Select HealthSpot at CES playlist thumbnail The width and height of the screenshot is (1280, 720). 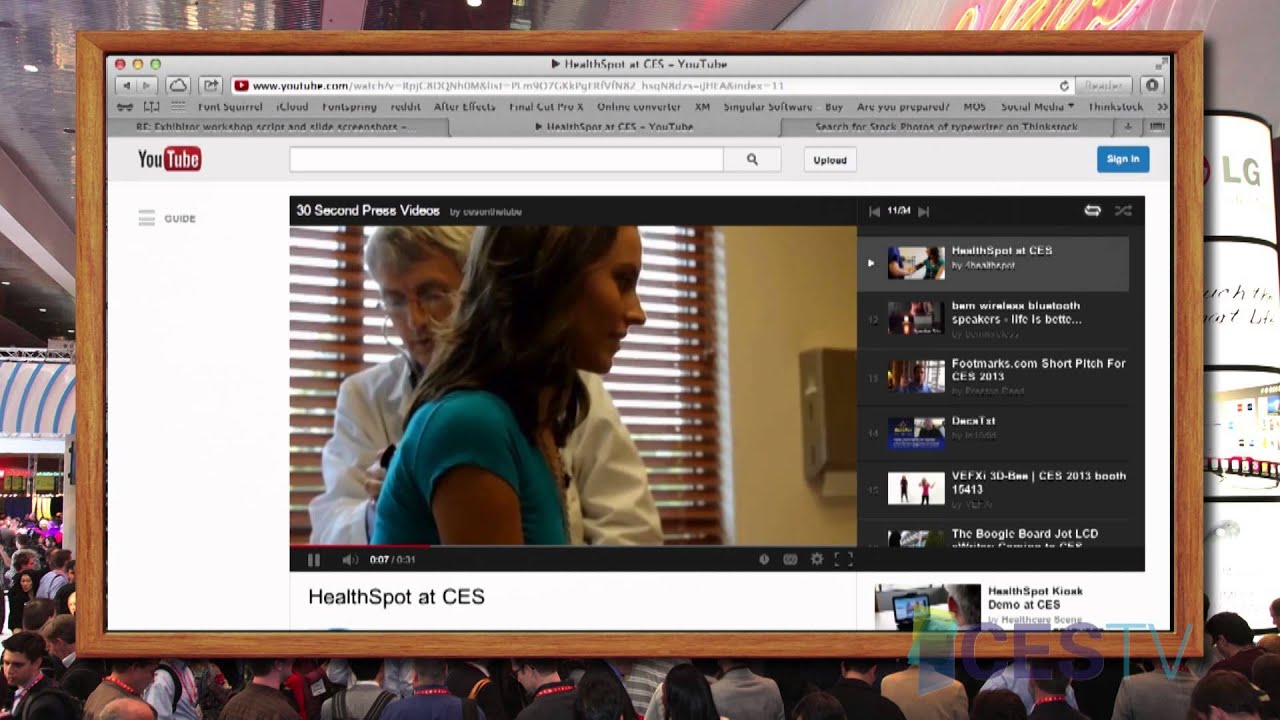point(916,263)
